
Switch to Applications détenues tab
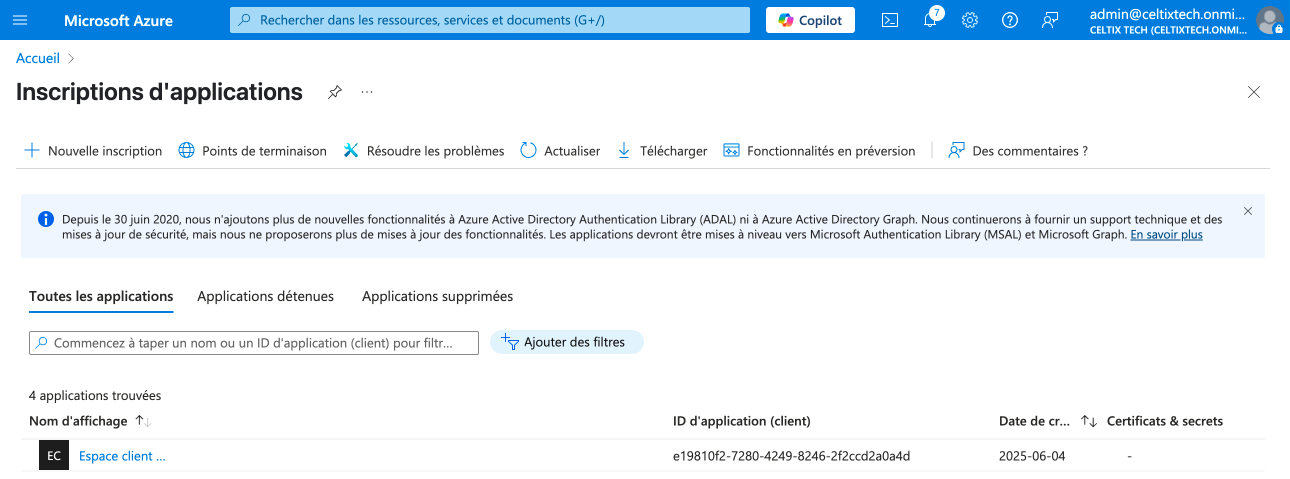click(265, 296)
